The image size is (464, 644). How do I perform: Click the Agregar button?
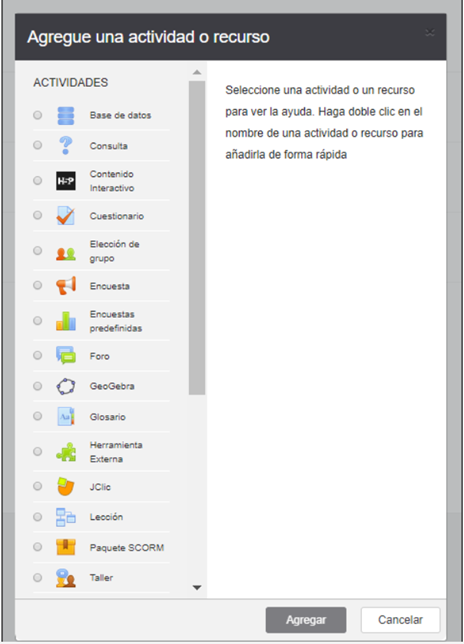click(x=306, y=620)
